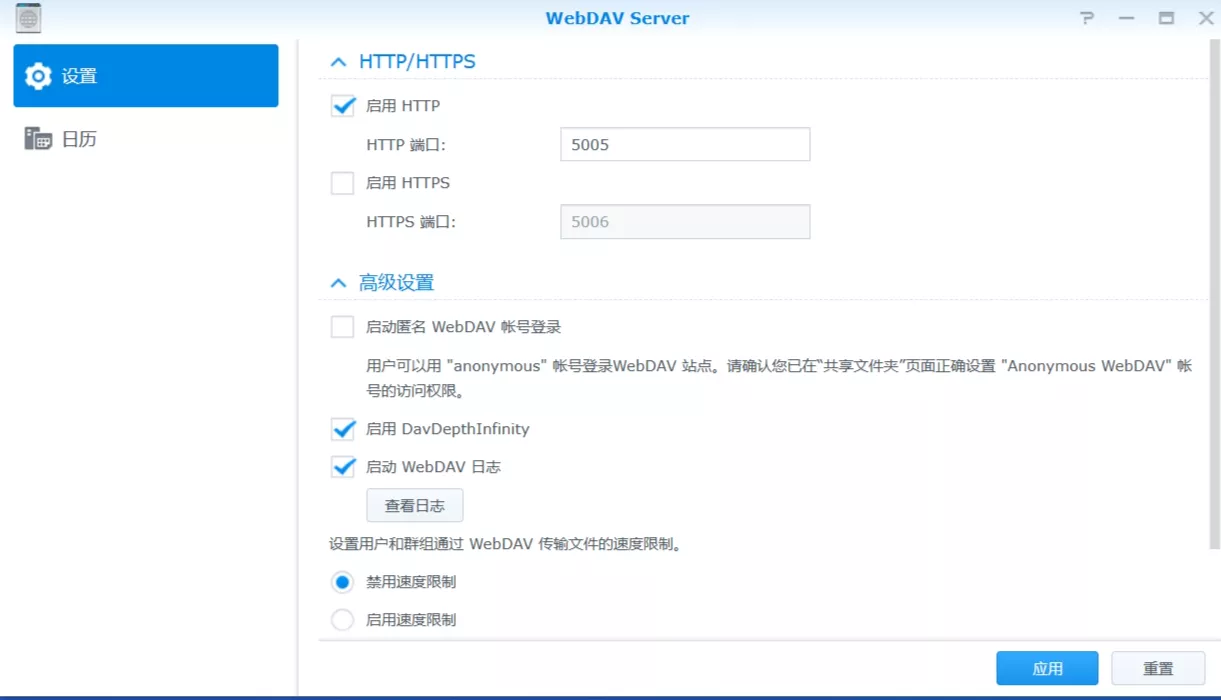Image resolution: width=1221 pixels, height=700 pixels.
Task: Click the calendar icon in sidebar
Action: [x=38, y=139]
